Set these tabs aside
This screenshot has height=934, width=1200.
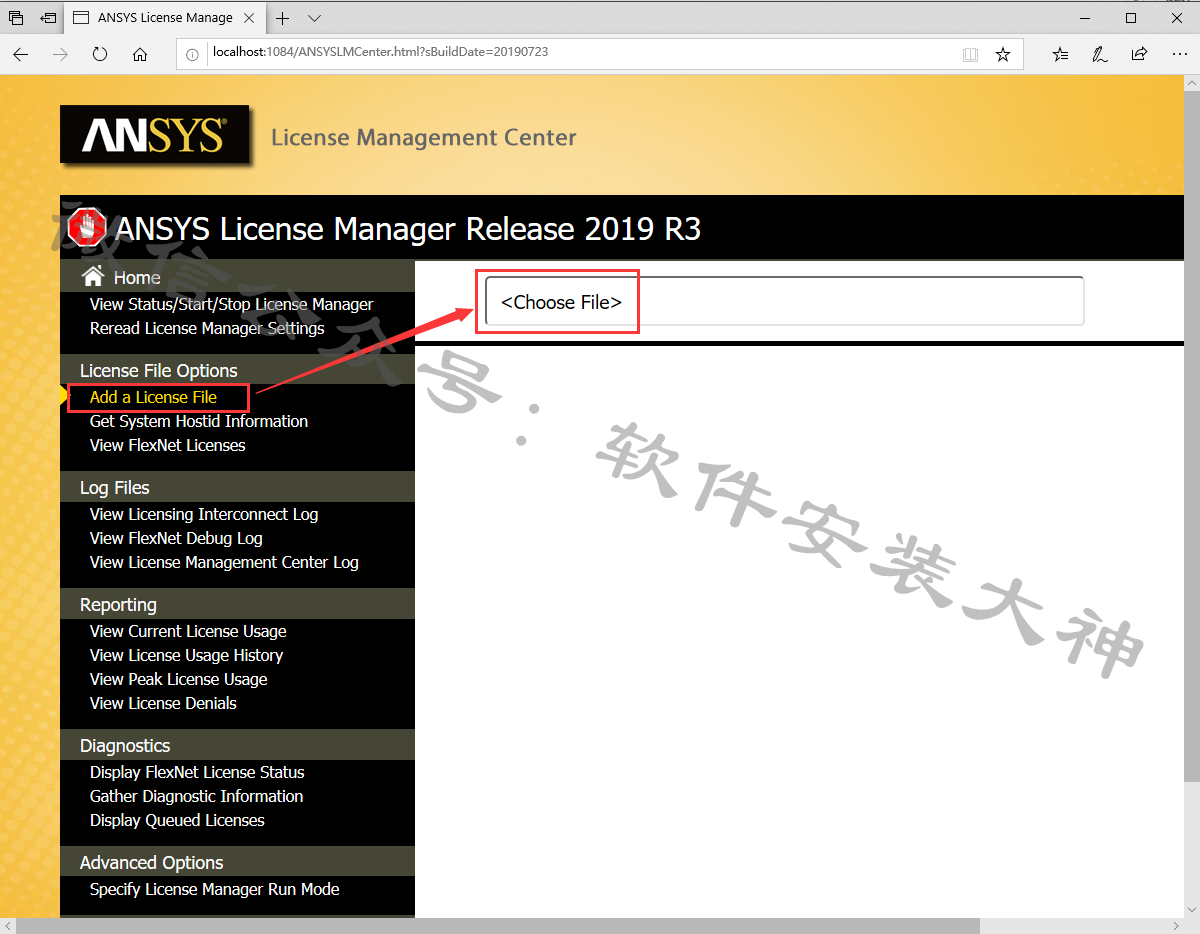point(48,18)
